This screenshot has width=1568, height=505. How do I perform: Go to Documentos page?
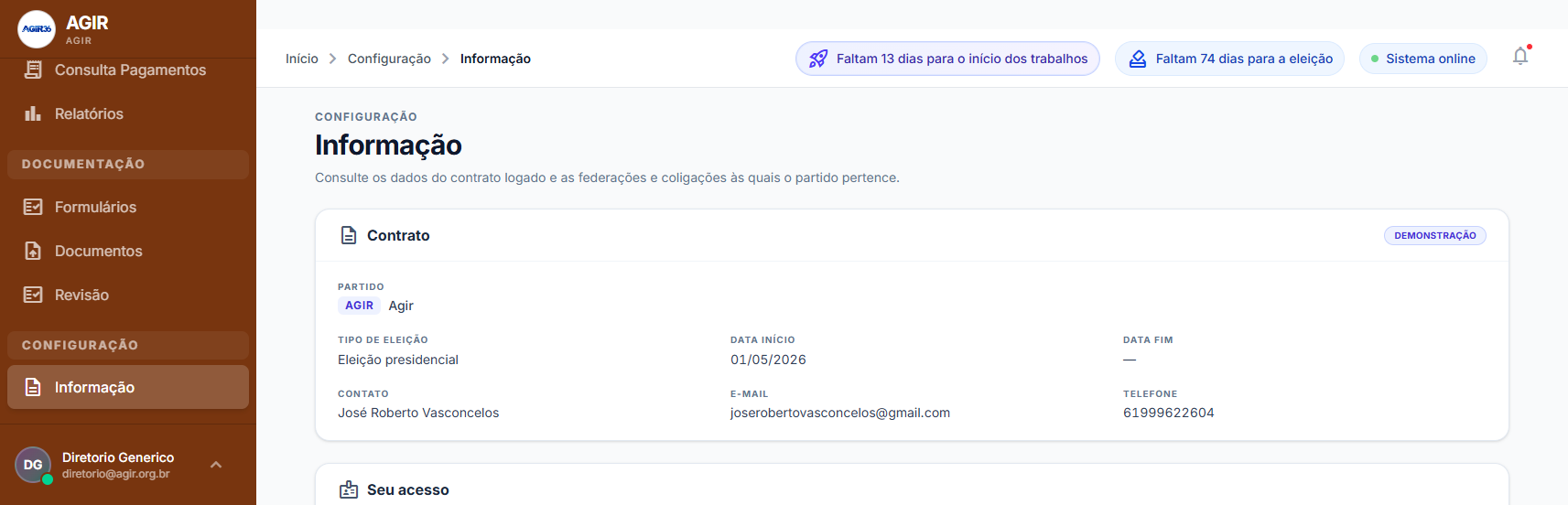click(128, 251)
